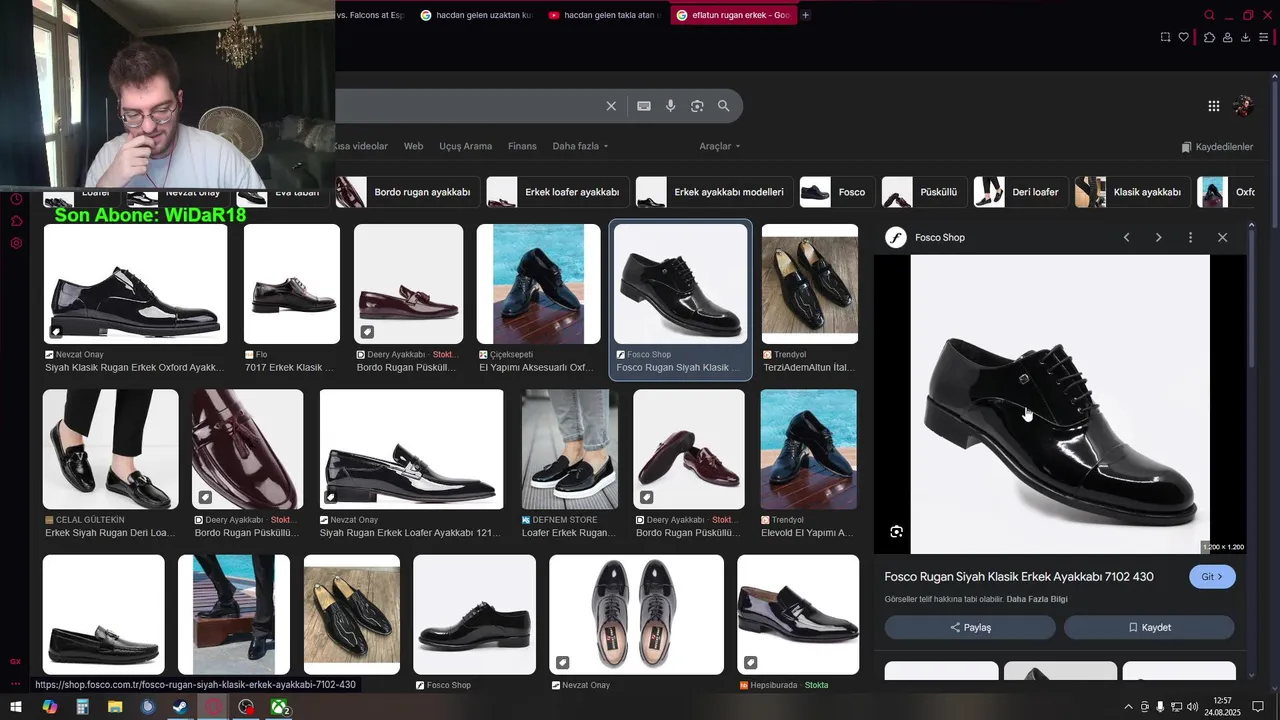Open Nevzat Onay Siyah Klasik Oxford thumbnail
1280x720 pixels.
coord(135,284)
